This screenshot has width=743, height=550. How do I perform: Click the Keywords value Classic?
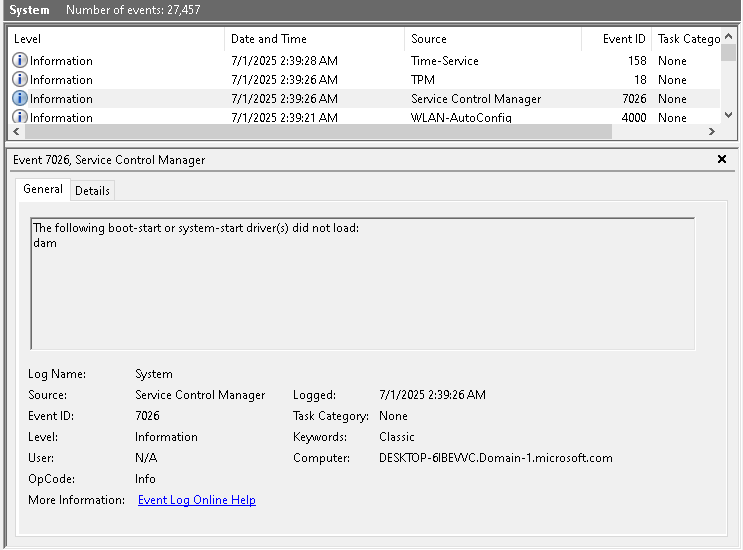(397, 437)
